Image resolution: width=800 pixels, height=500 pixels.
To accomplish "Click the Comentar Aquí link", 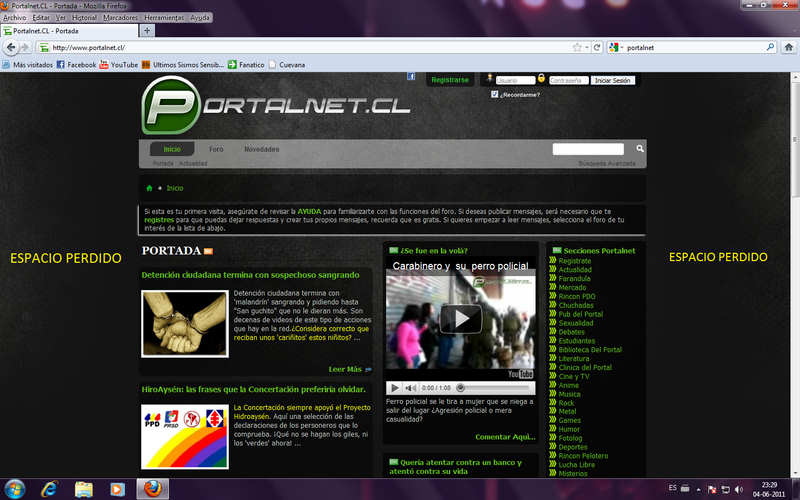I will pos(505,437).
